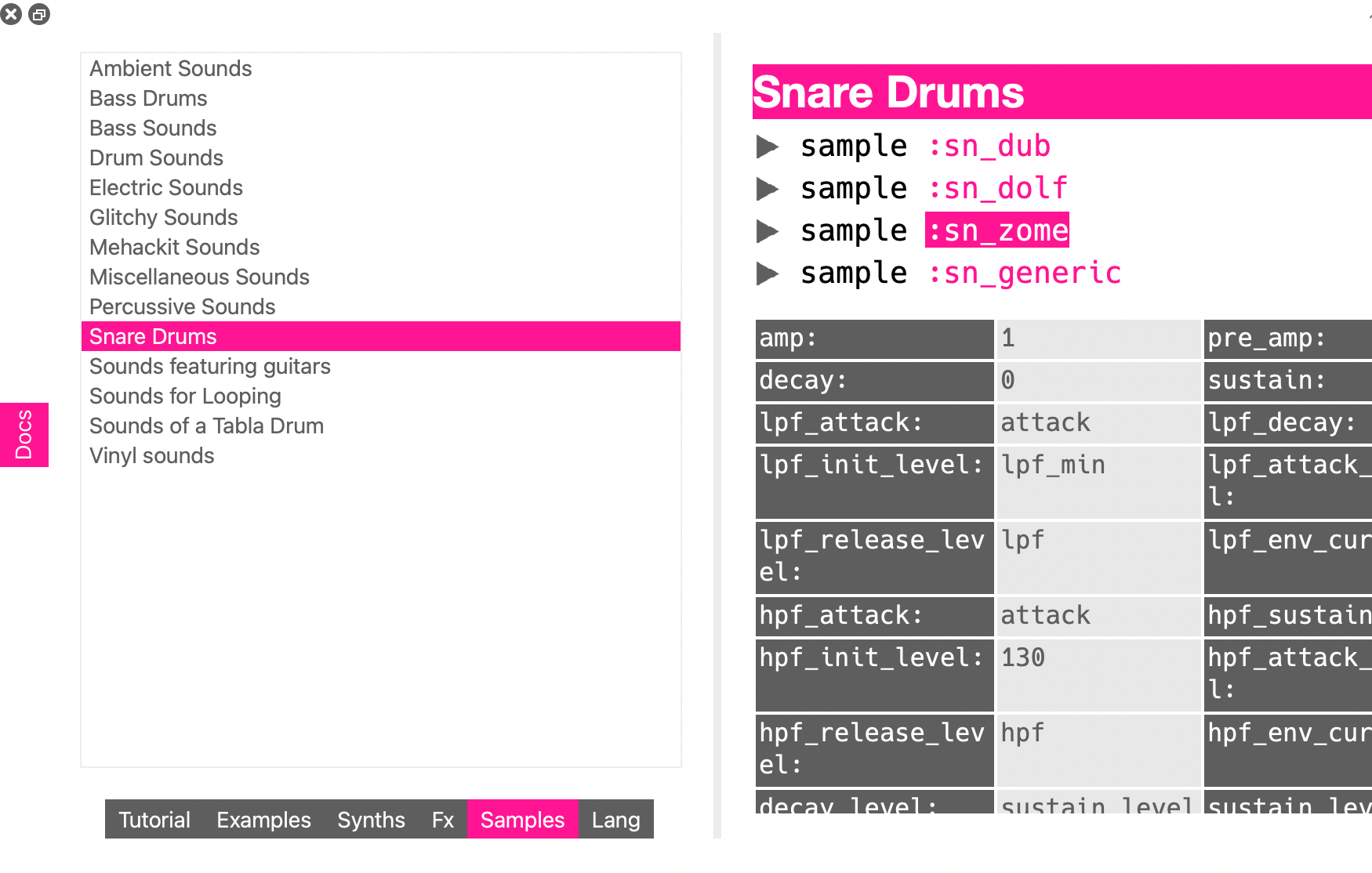
Task: Play the sn_zome sample preview
Action: pyautogui.click(x=767, y=231)
